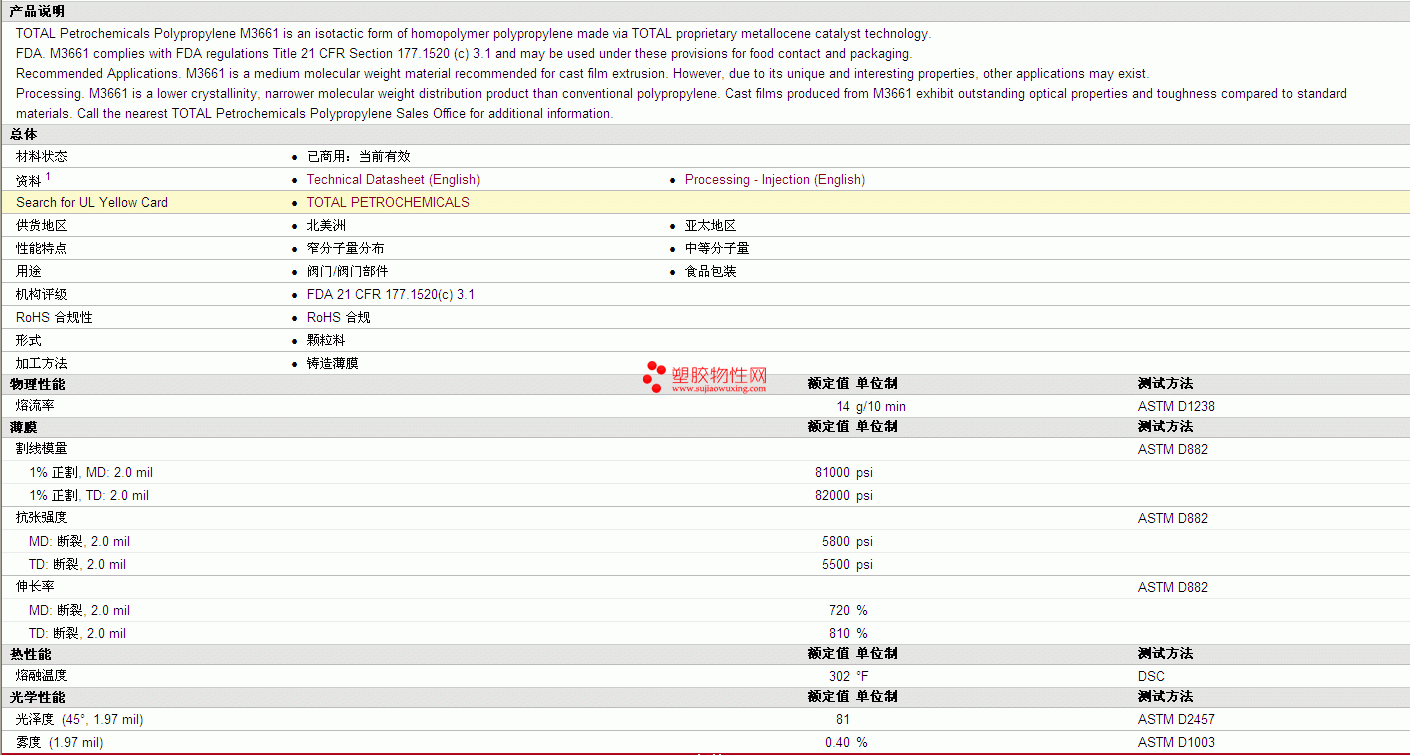Click the '81000' modulus value
This screenshot has width=1410, height=755.
pyautogui.click(x=833, y=472)
